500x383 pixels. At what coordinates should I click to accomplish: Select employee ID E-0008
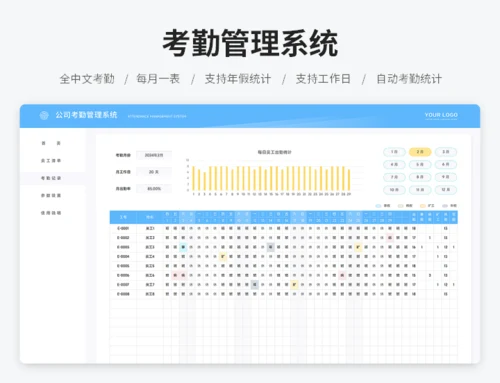pyautogui.click(x=123, y=294)
